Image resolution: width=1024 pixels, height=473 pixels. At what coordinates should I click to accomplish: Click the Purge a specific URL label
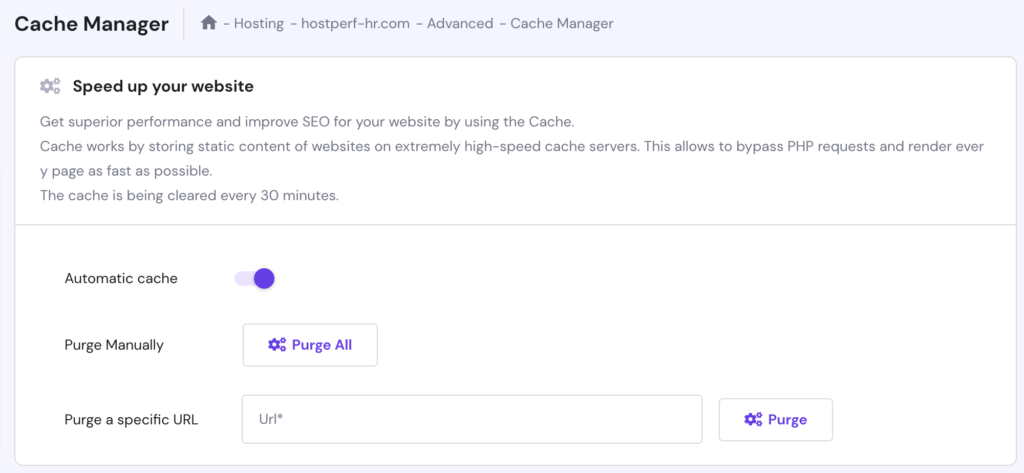[x=131, y=419]
